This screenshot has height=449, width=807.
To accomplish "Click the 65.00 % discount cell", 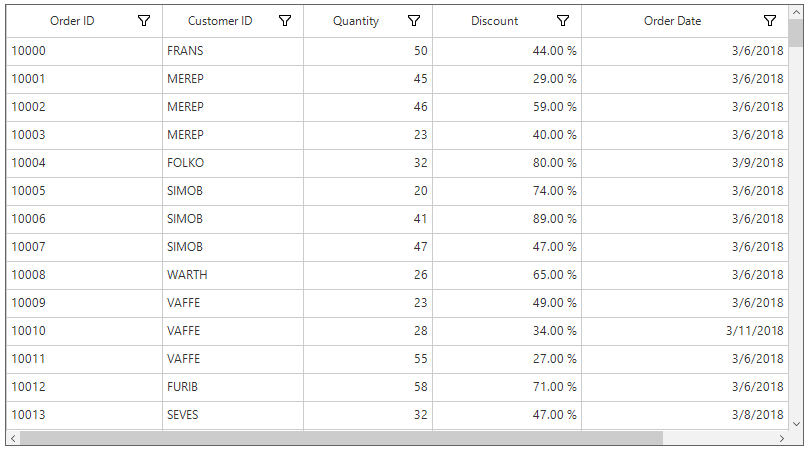I will pos(507,274).
